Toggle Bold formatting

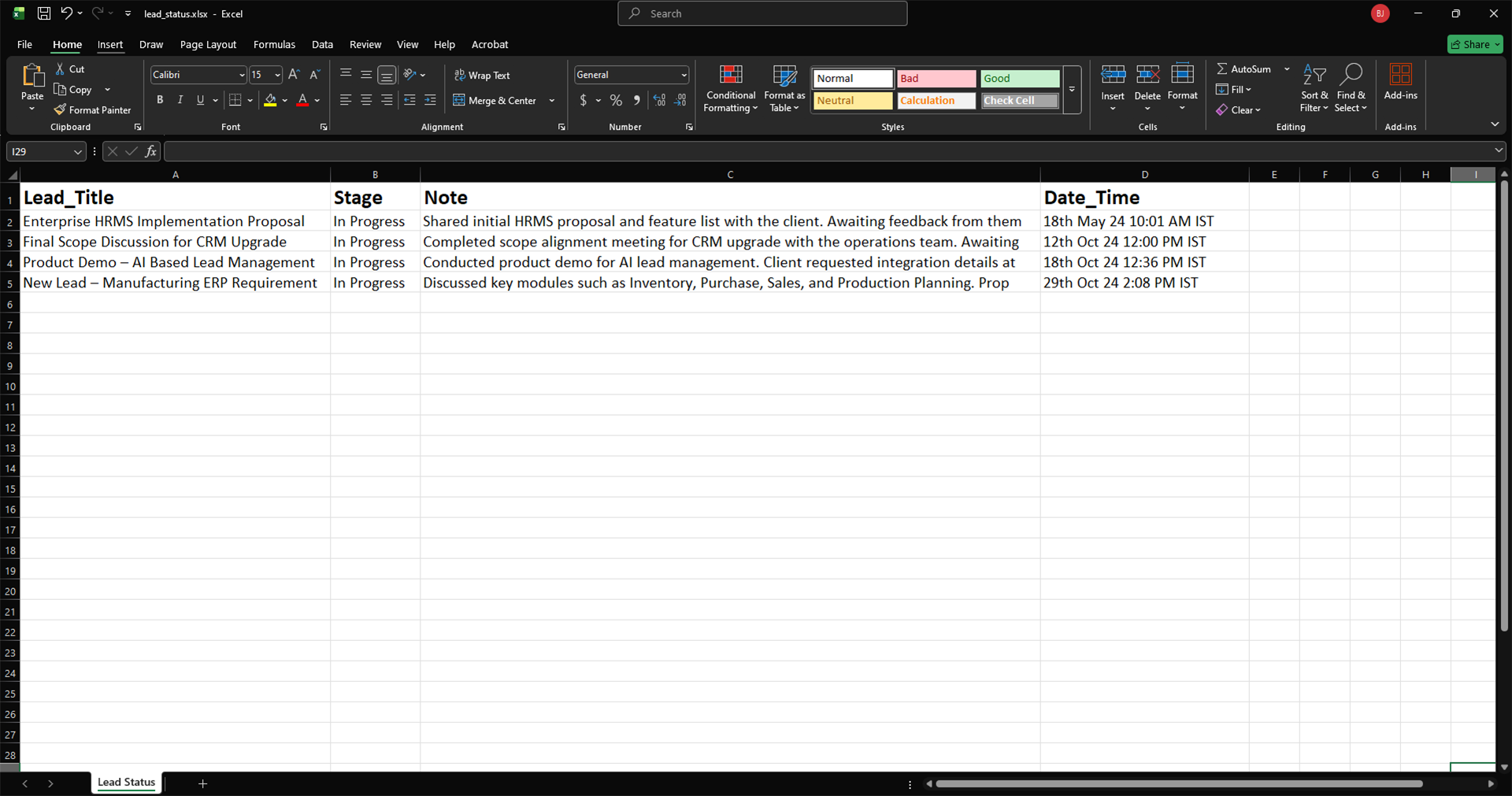(x=160, y=100)
